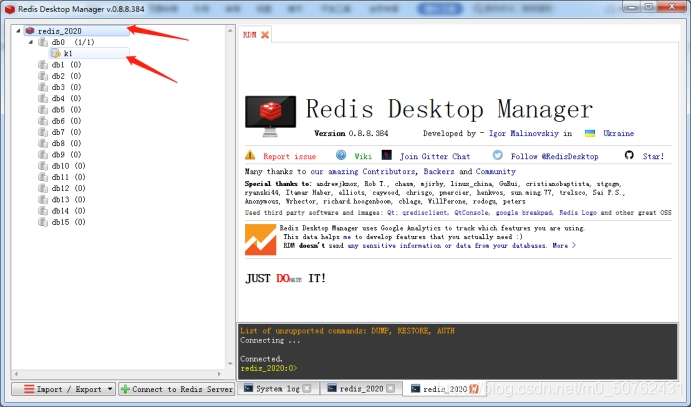Select the db15 (0) label
This screenshot has width=692, height=407.
tap(68, 222)
